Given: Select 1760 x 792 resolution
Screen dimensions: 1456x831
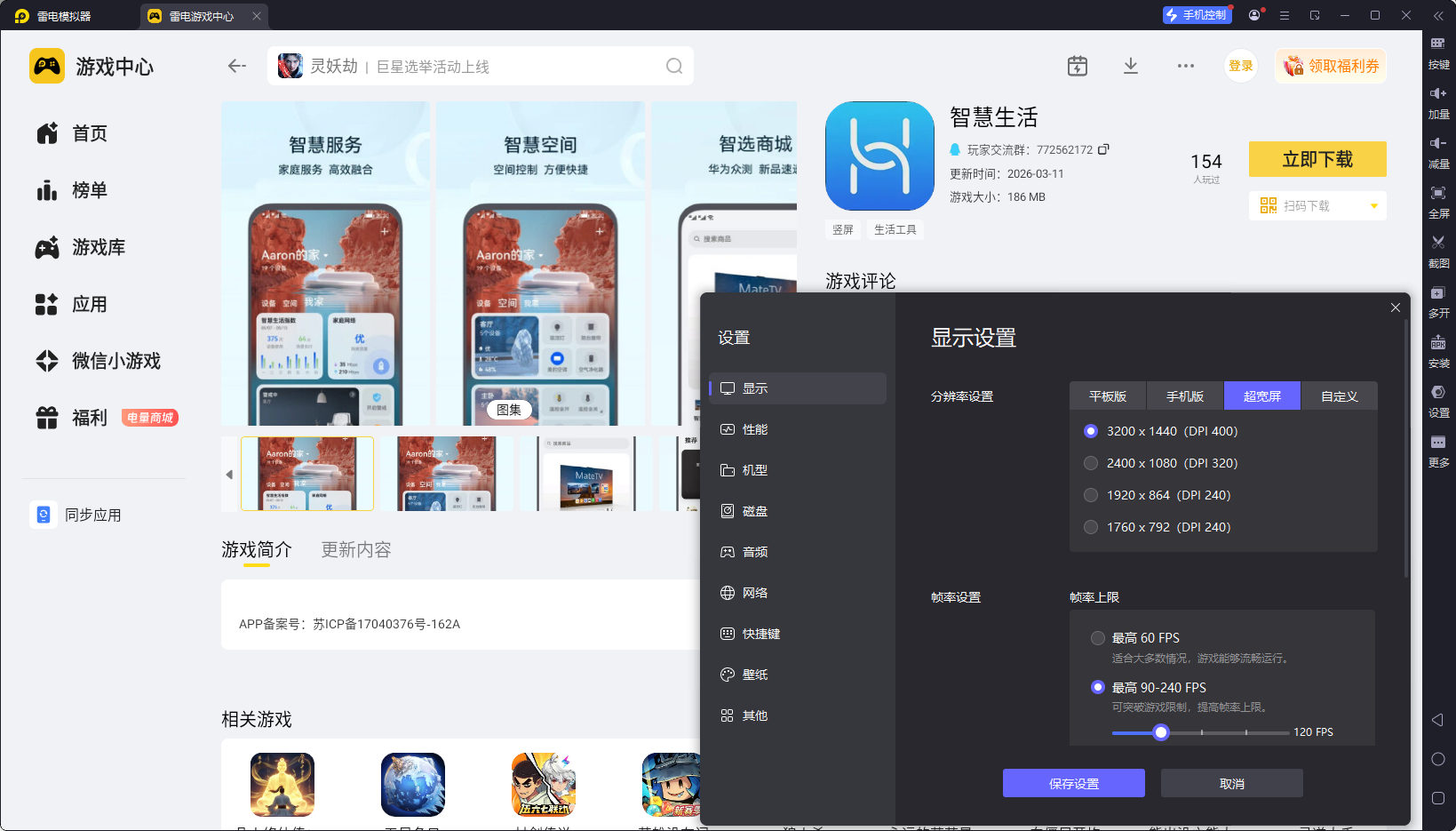Looking at the screenshot, I should 1091,527.
